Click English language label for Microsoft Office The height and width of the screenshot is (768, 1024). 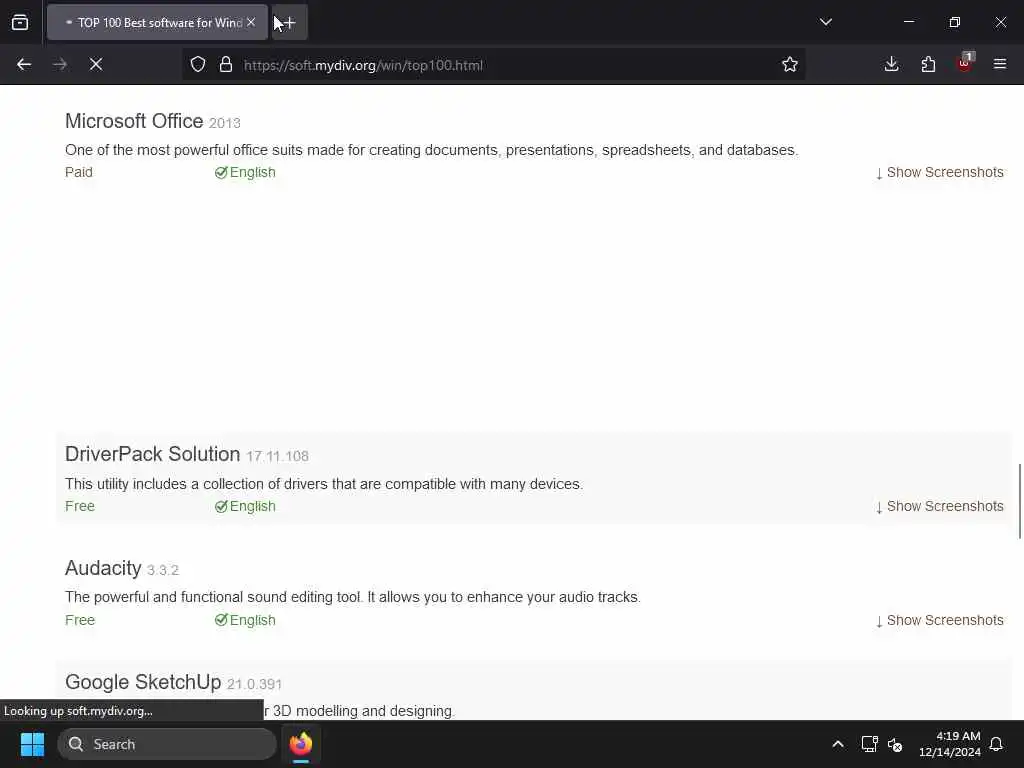coord(246,172)
